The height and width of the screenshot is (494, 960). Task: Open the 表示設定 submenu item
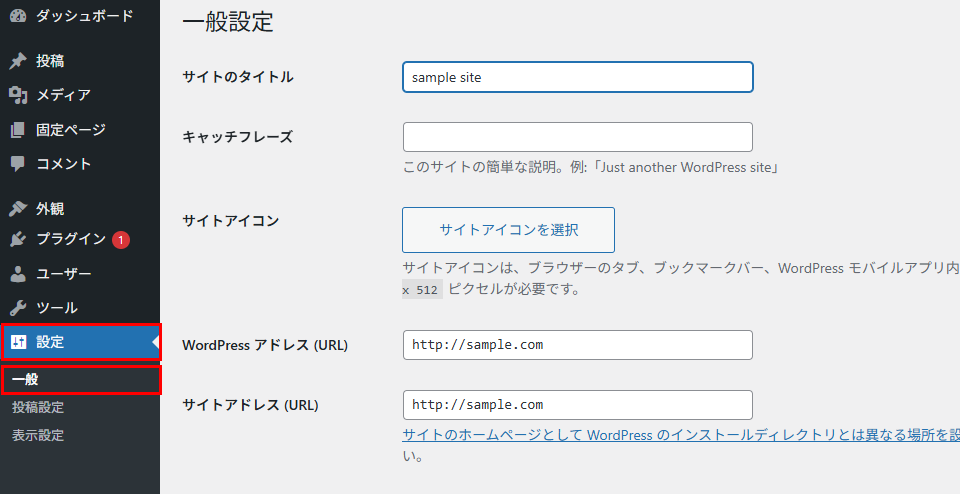38,435
